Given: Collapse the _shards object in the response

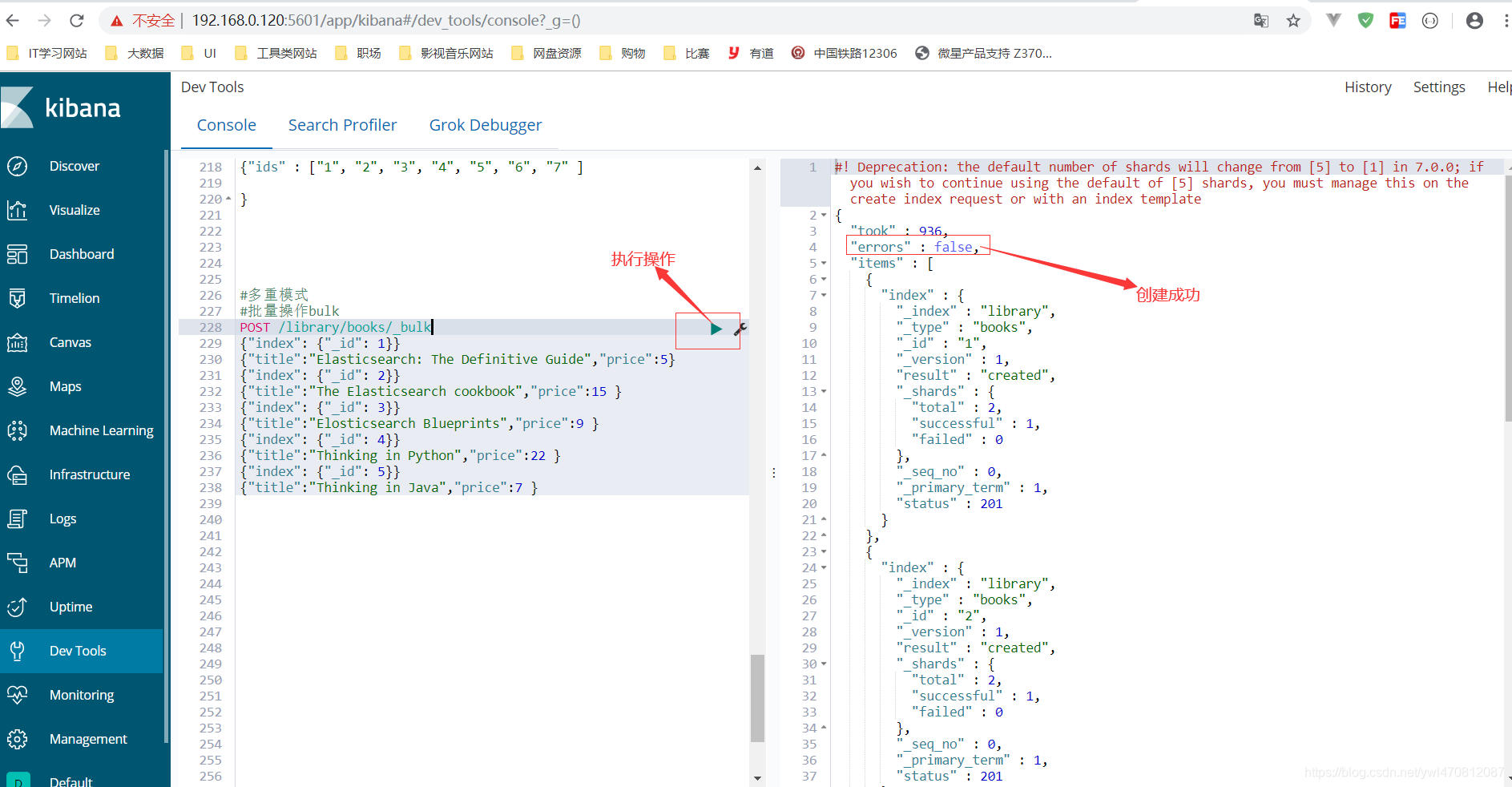Looking at the screenshot, I should point(824,391).
